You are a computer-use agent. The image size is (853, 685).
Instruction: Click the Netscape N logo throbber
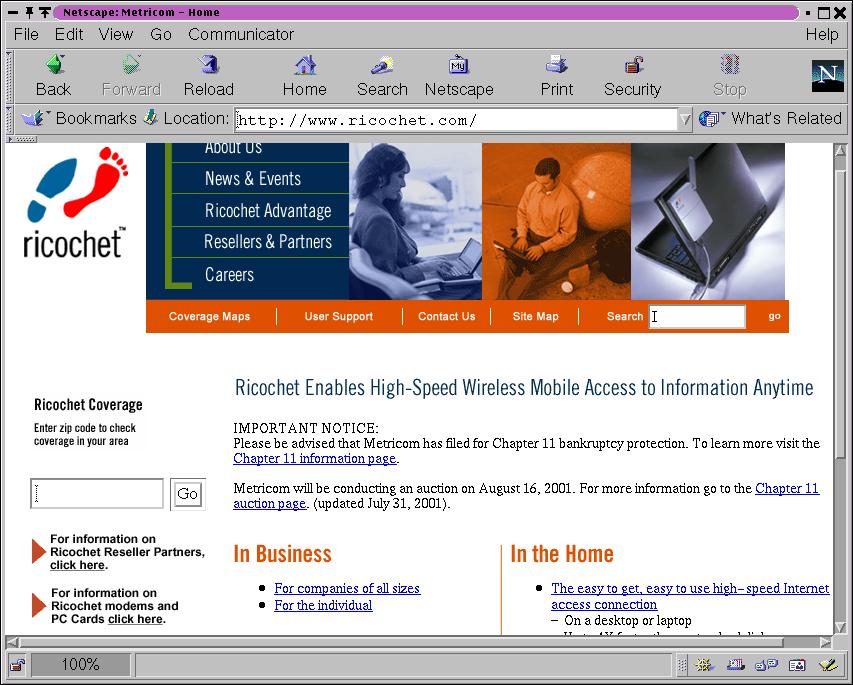[827, 76]
